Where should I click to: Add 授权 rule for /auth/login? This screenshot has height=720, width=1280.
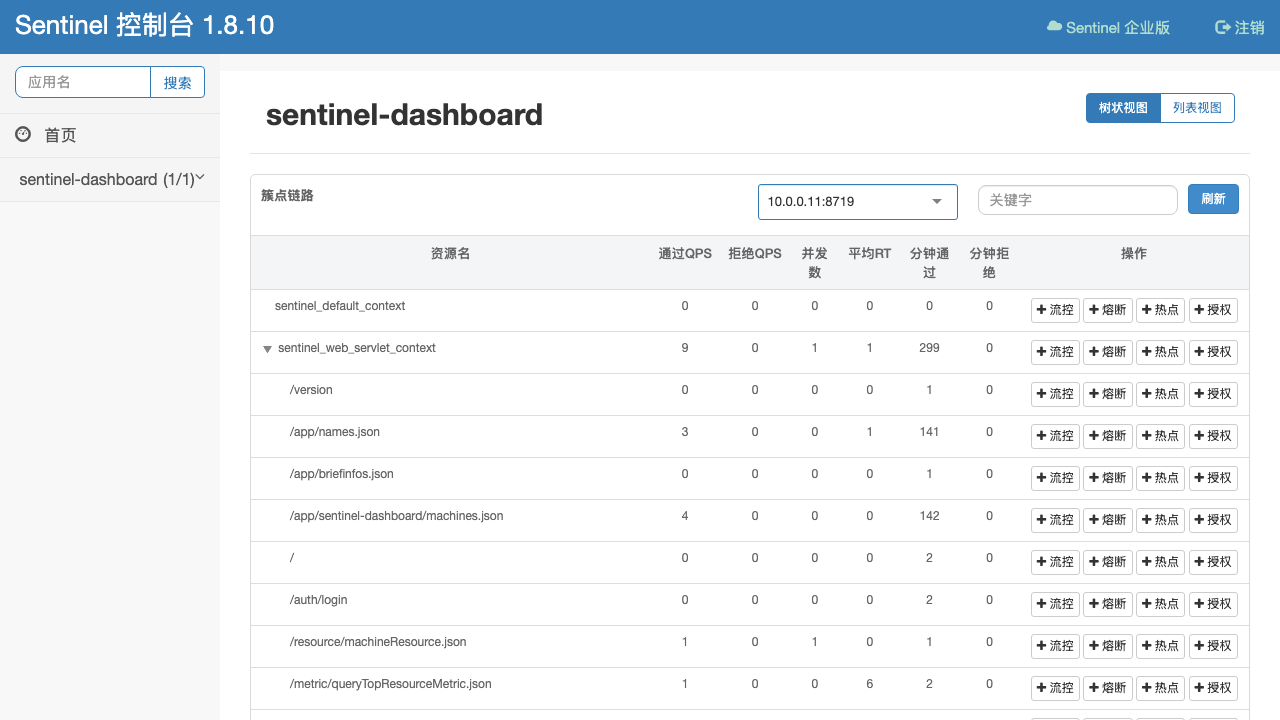point(1213,604)
